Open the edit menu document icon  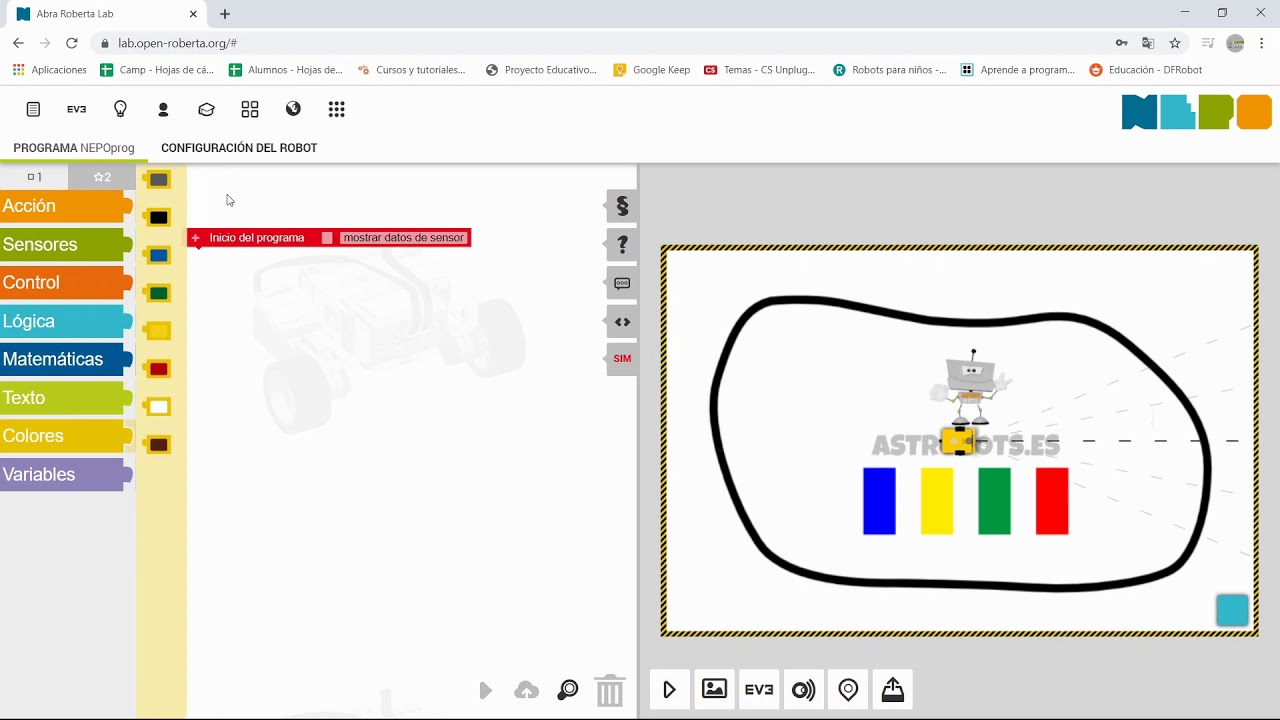[33, 109]
